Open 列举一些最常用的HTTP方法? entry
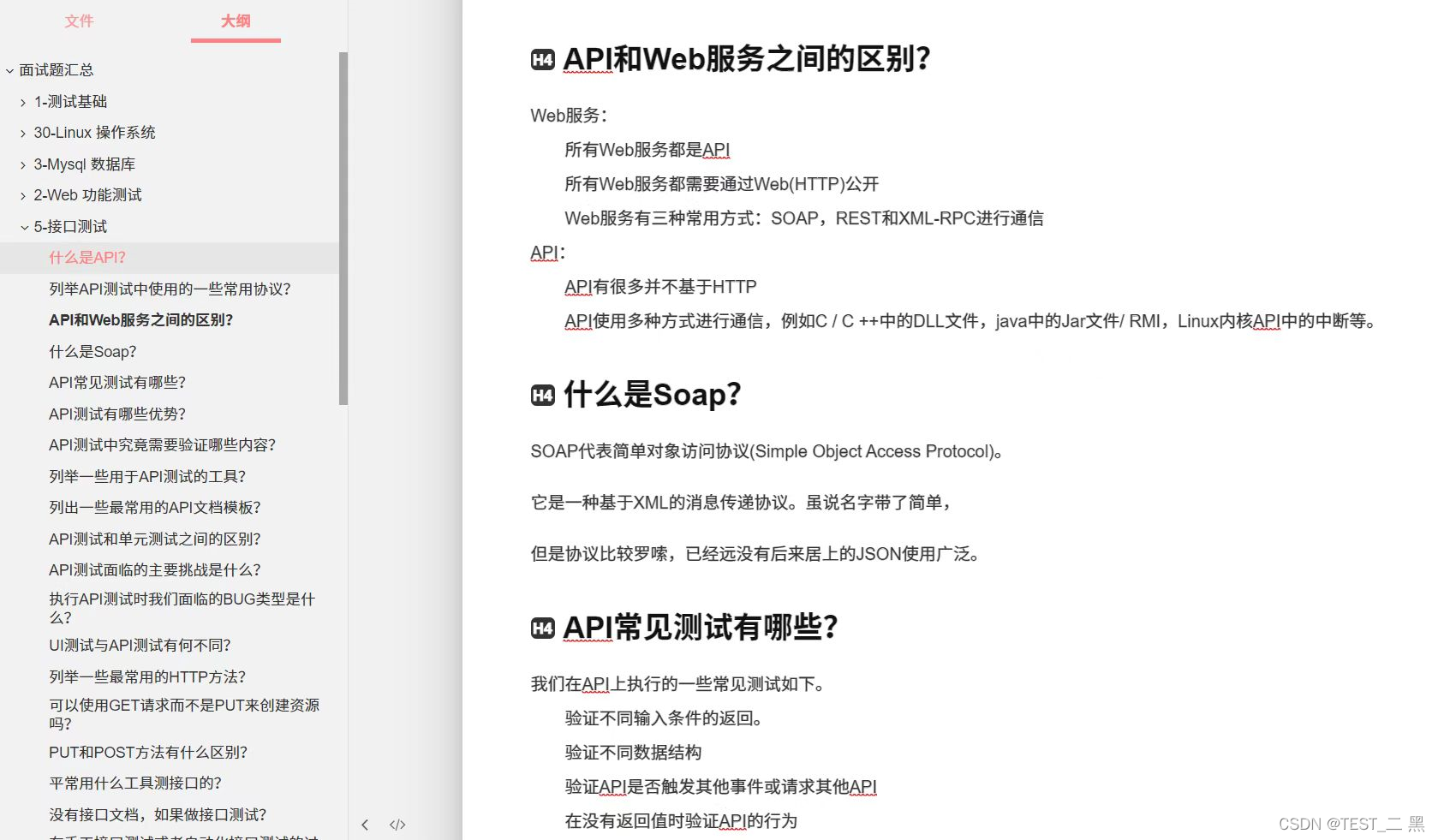This screenshot has height=840, width=1438. [147, 677]
